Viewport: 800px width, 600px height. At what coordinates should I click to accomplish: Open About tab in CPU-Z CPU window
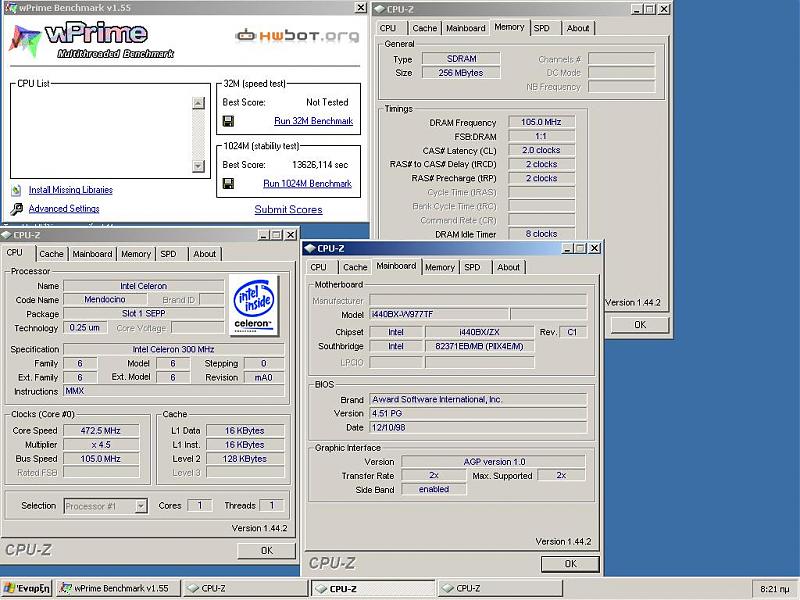click(205, 254)
